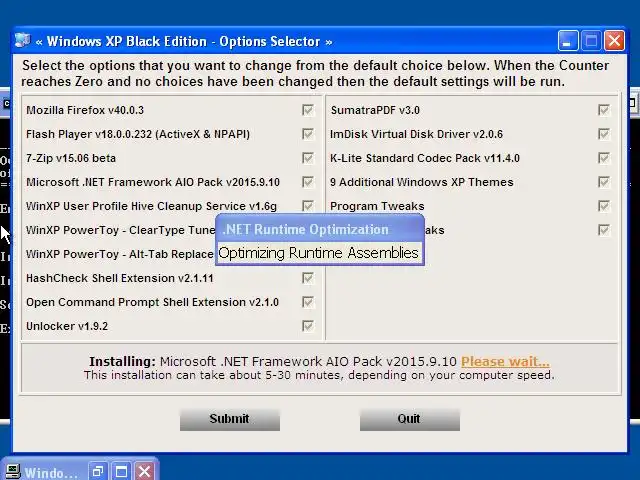This screenshot has width=640, height=480.
Task: Click the disabled maximize button of Options Selector
Action: [x=591, y=41]
